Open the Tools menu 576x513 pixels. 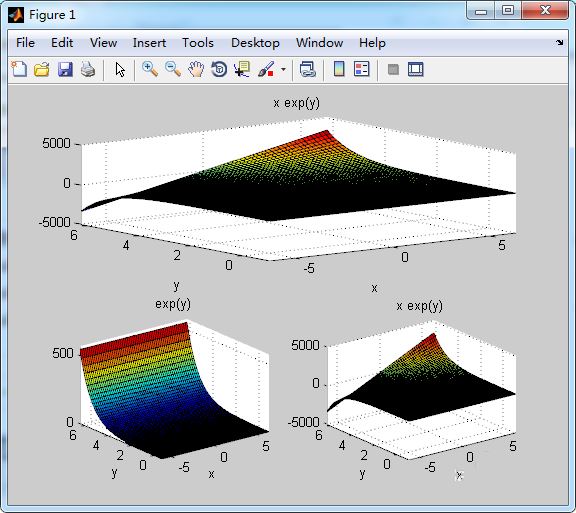tap(198, 43)
